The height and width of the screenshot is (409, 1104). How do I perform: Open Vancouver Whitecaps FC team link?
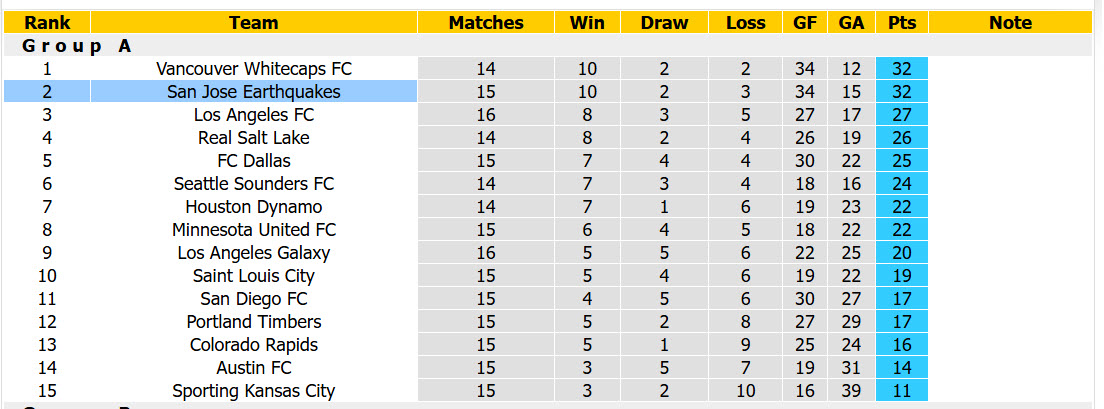click(x=253, y=69)
